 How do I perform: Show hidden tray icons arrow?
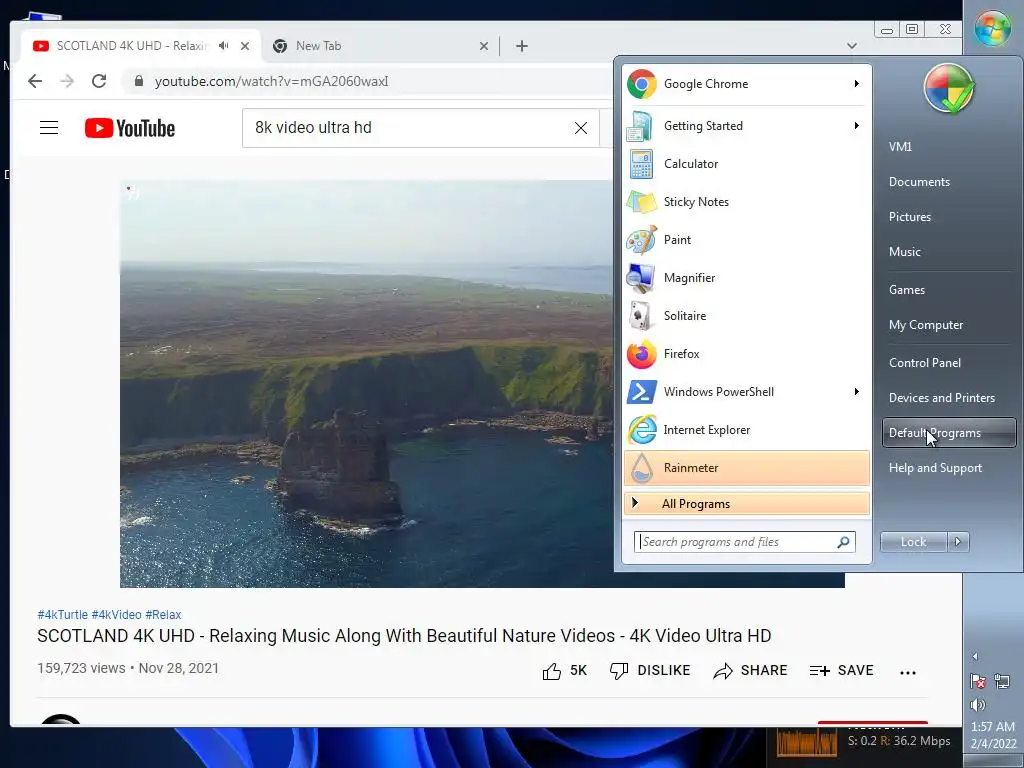click(975, 656)
